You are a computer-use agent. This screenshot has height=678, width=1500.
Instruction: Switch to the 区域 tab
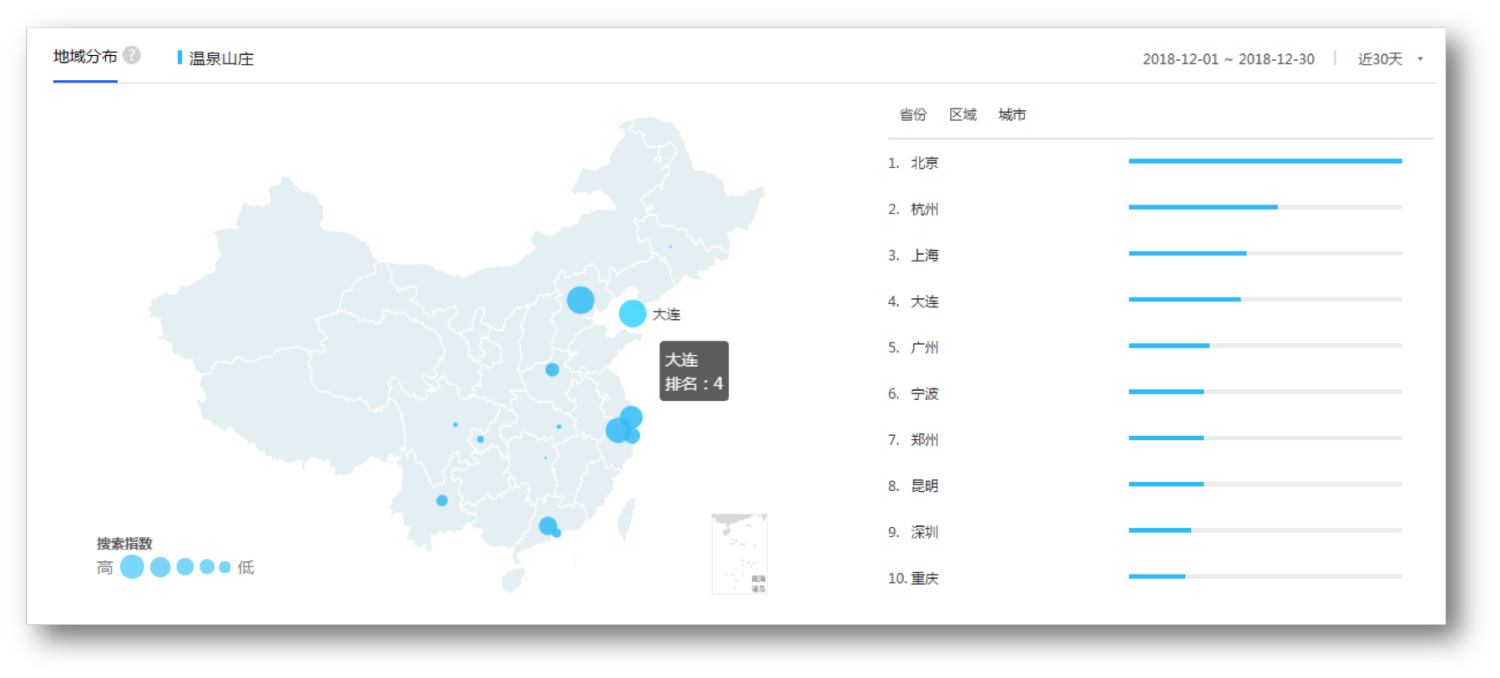coord(962,115)
